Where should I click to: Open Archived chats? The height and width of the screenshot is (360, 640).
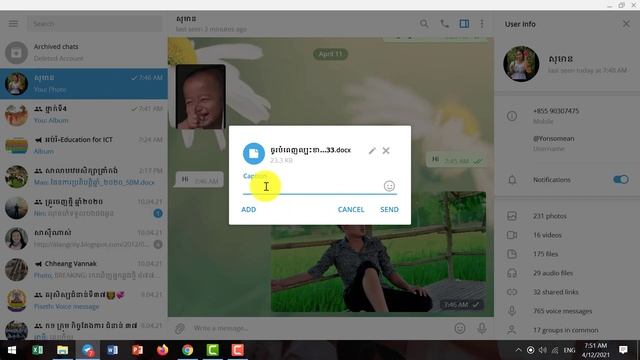coord(84,52)
